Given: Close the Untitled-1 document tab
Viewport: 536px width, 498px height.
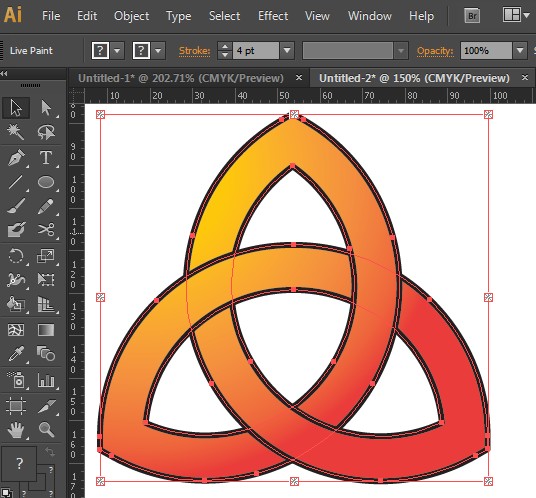Looking at the screenshot, I should (x=299, y=78).
